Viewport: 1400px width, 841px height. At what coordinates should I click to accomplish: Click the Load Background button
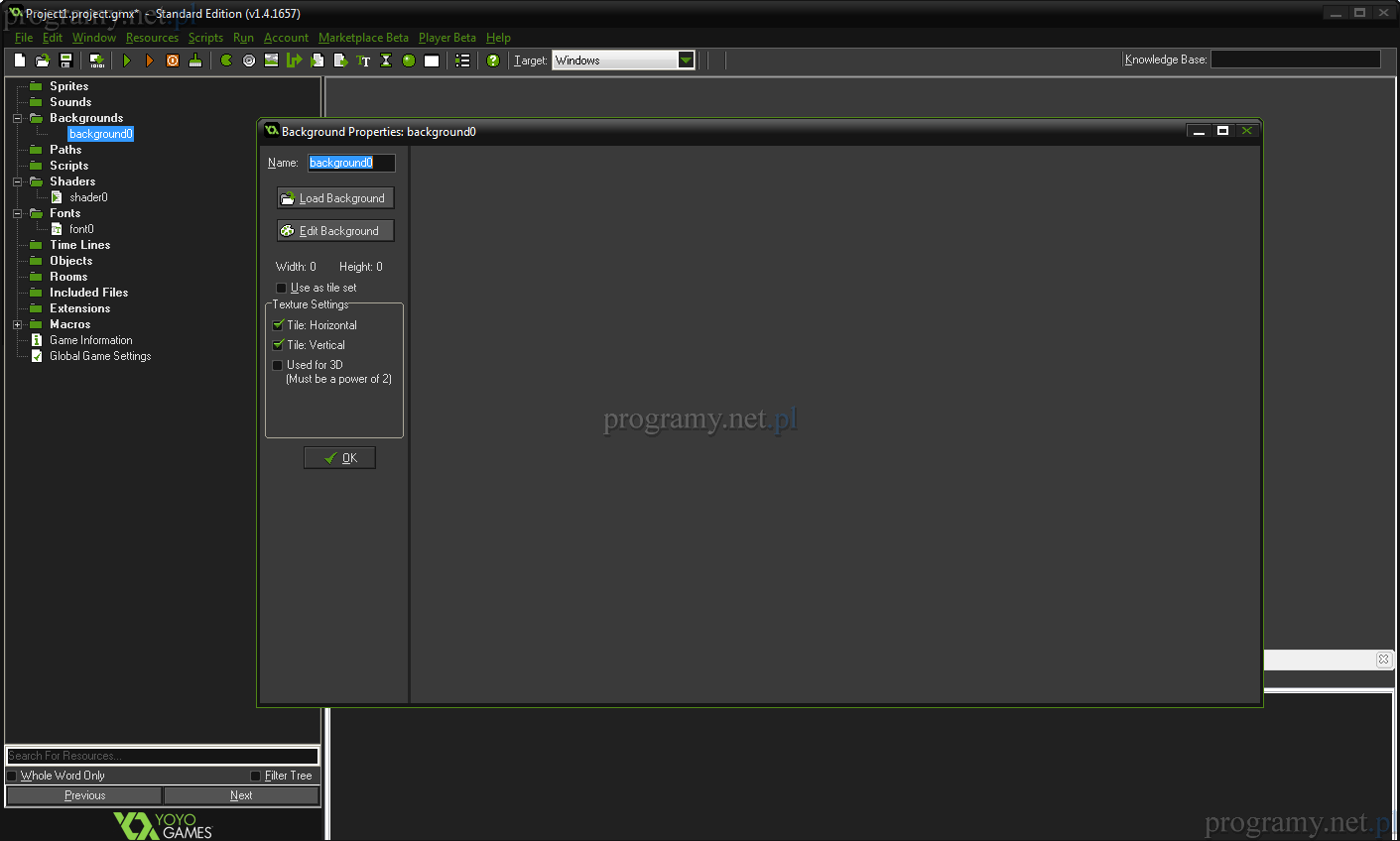[x=334, y=198]
